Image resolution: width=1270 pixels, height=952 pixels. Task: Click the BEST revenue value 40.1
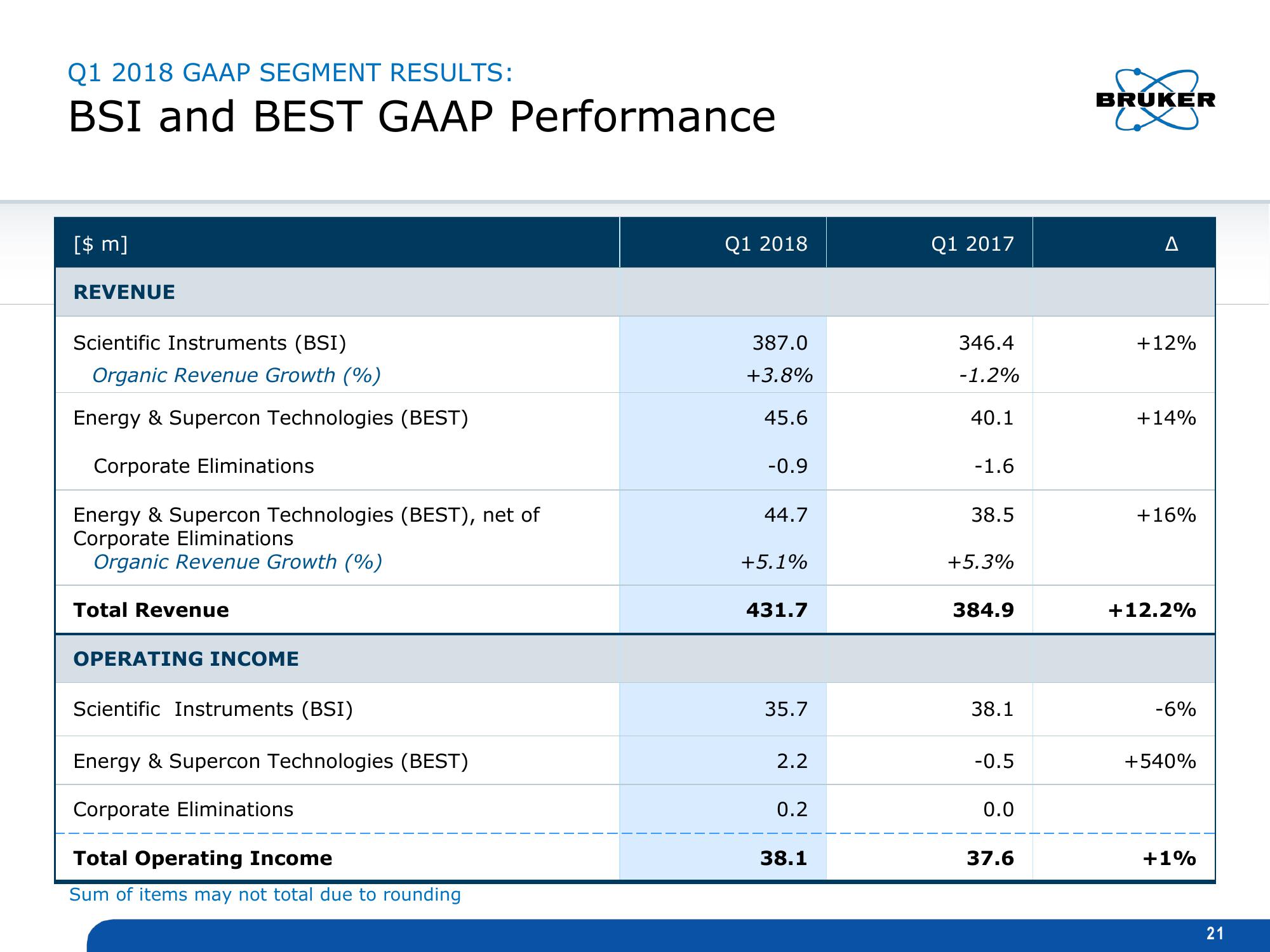pos(992,418)
